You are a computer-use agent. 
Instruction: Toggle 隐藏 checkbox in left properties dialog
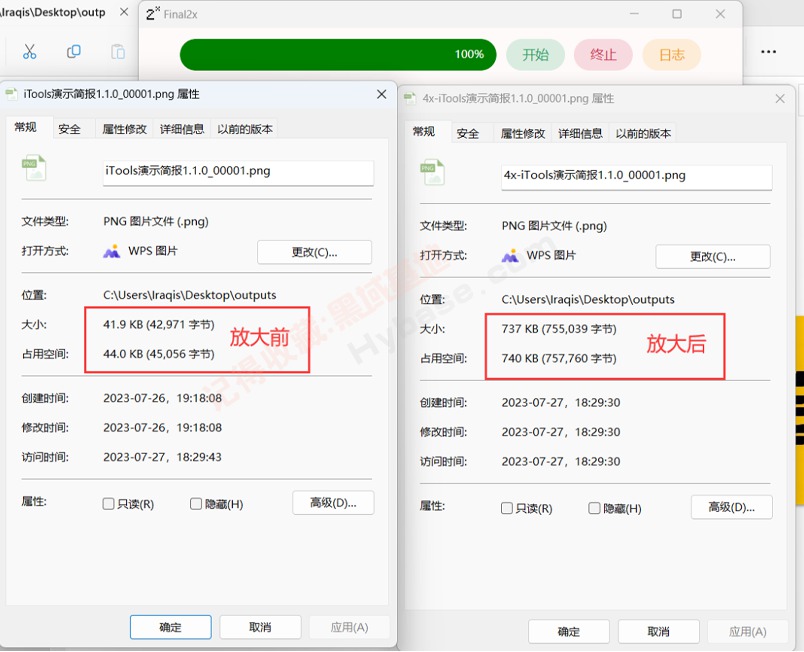(196, 504)
